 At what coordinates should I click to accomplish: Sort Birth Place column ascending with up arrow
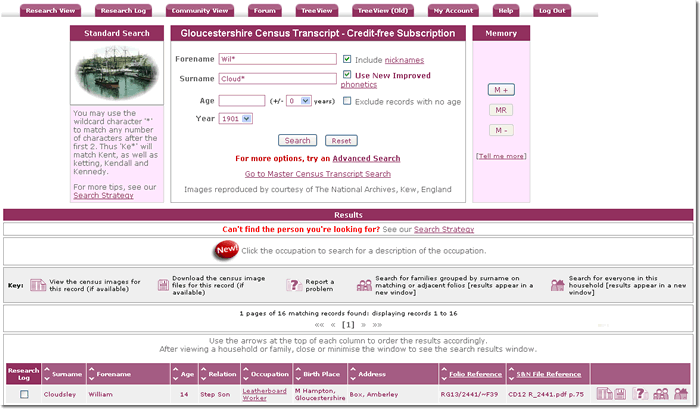(298, 370)
